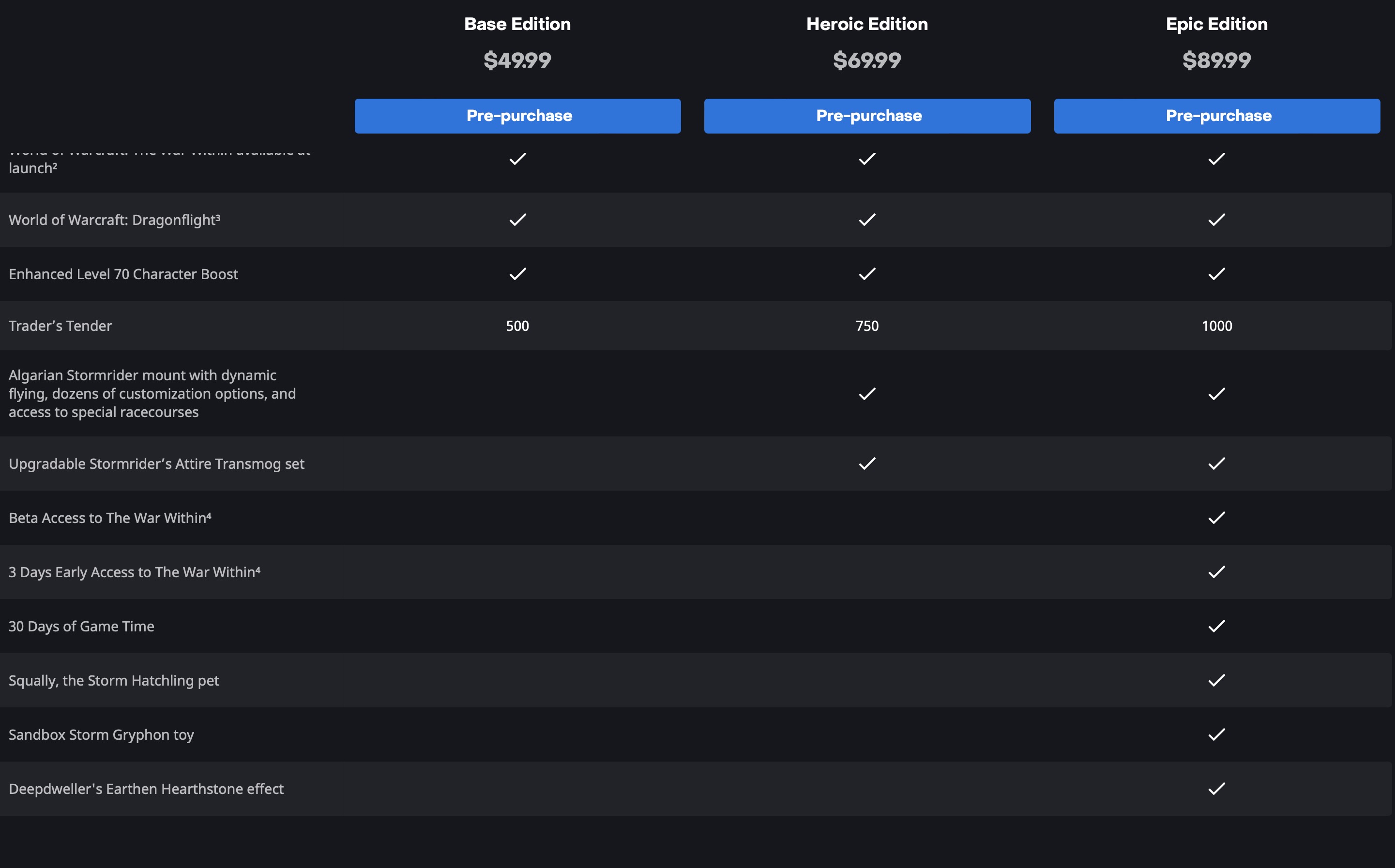Click Algarian Stormrider mount description

coord(152,394)
